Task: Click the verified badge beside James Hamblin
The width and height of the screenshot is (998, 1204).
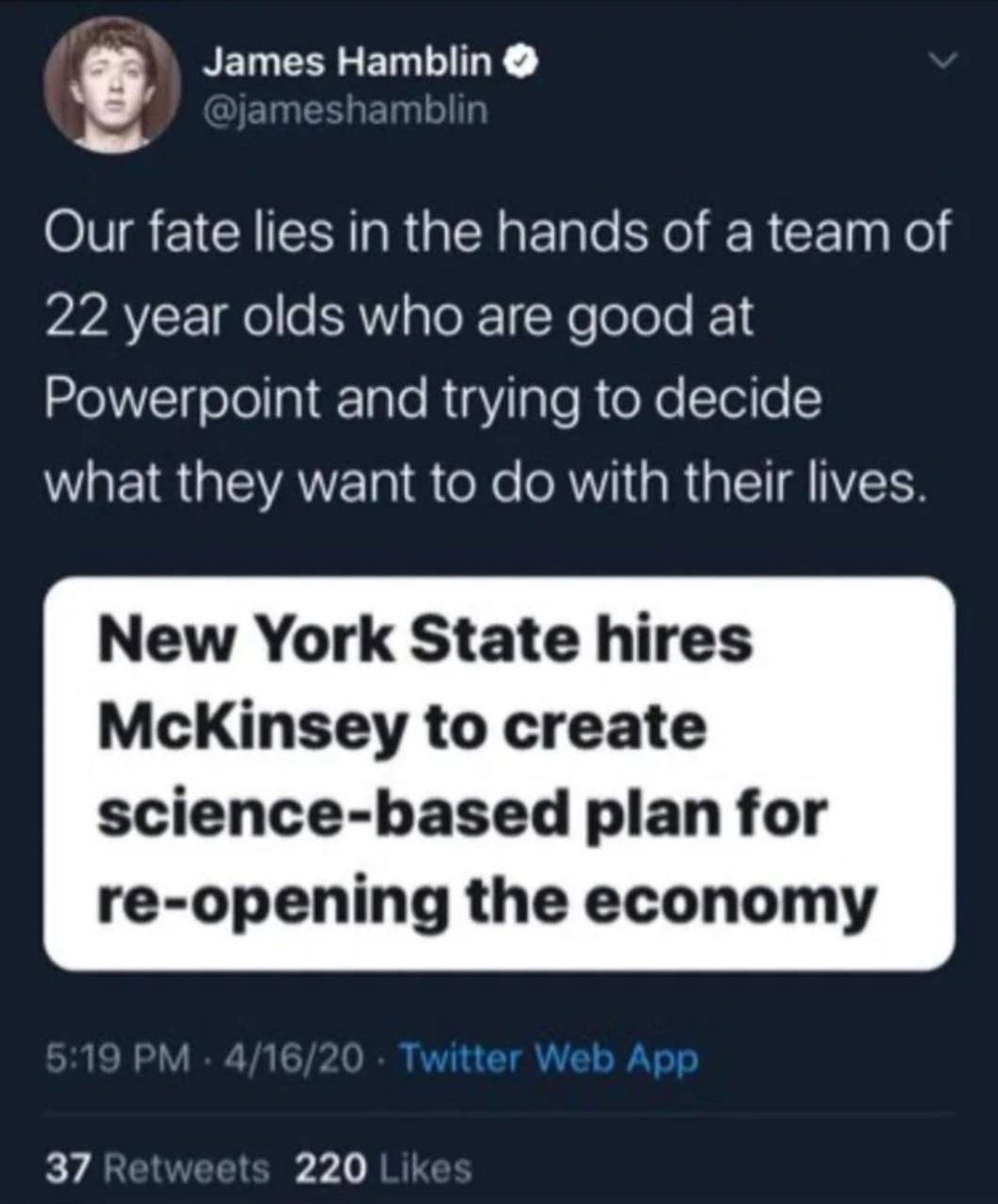Action: point(519,63)
